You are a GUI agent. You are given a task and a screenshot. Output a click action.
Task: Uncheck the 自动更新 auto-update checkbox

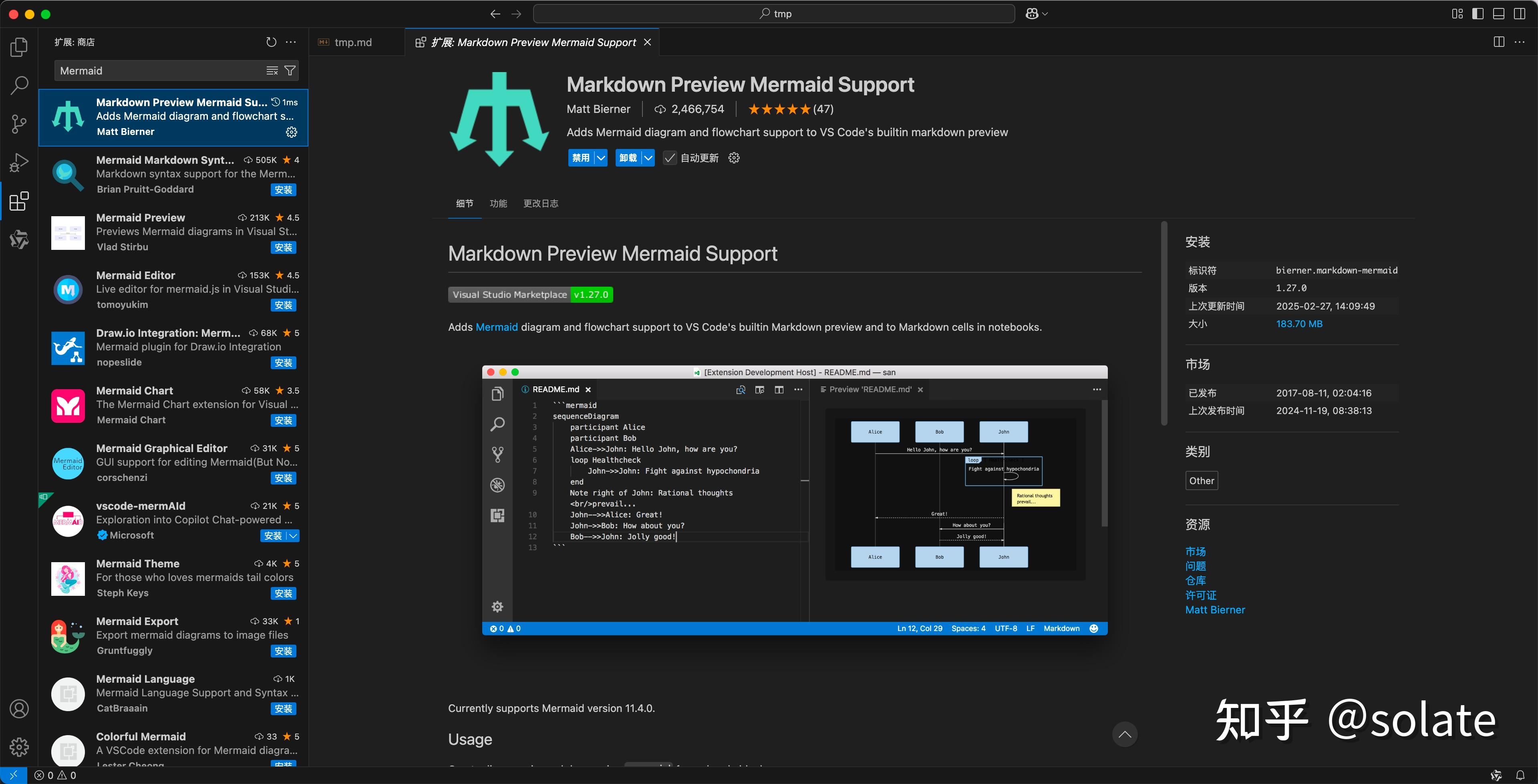(x=669, y=158)
